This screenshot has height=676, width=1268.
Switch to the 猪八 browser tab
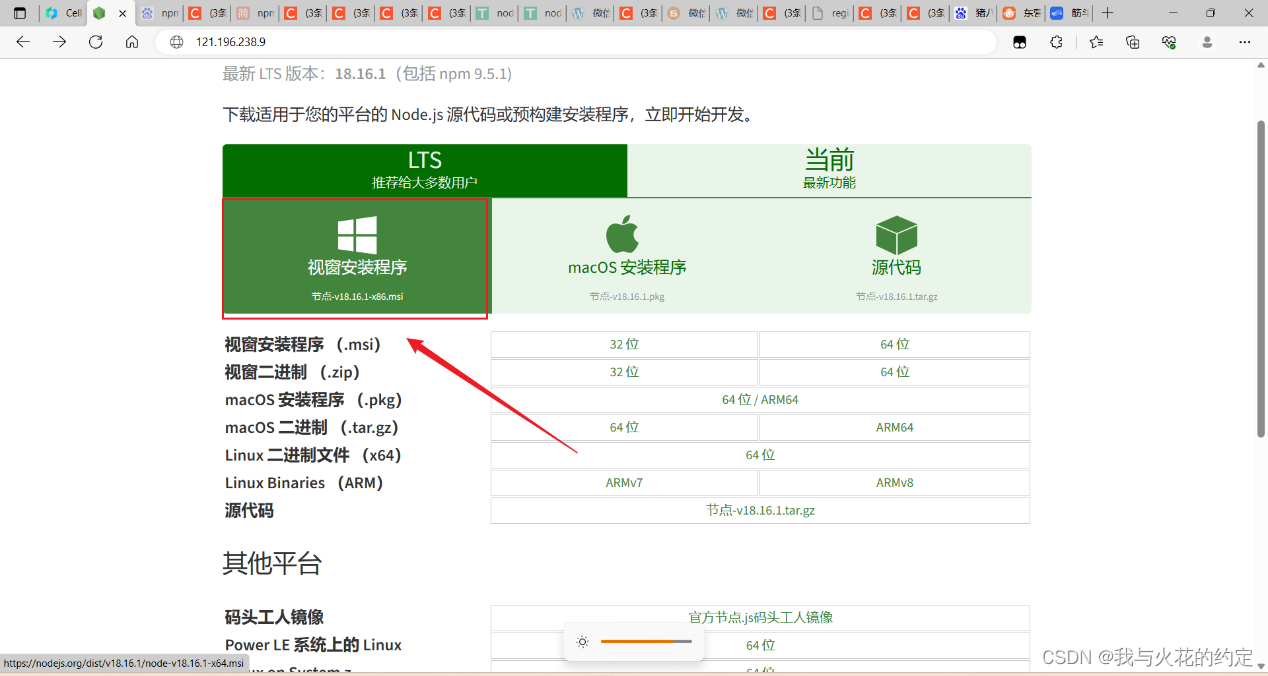[972, 13]
